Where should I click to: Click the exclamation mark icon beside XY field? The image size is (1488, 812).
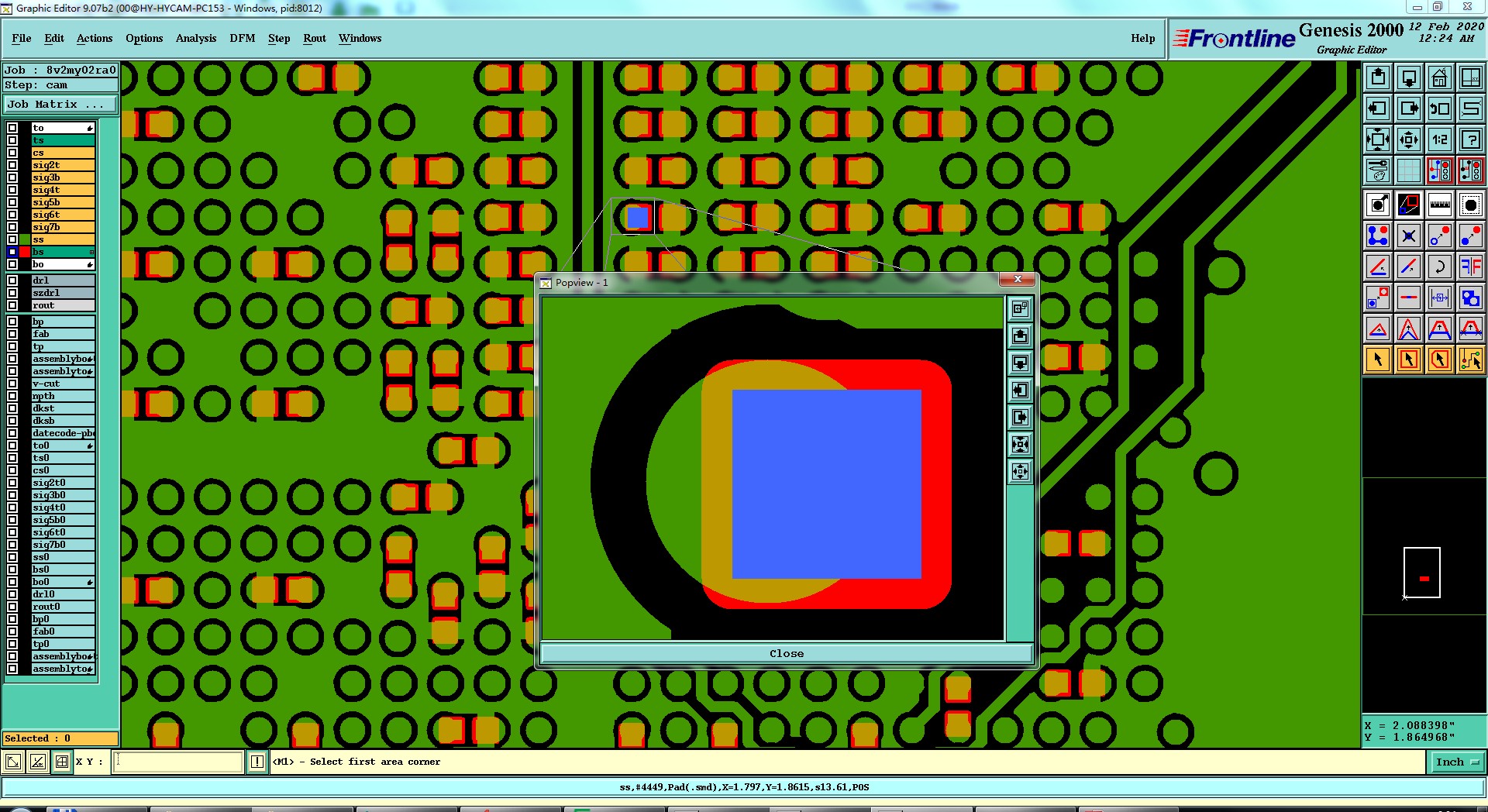click(257, 762)
